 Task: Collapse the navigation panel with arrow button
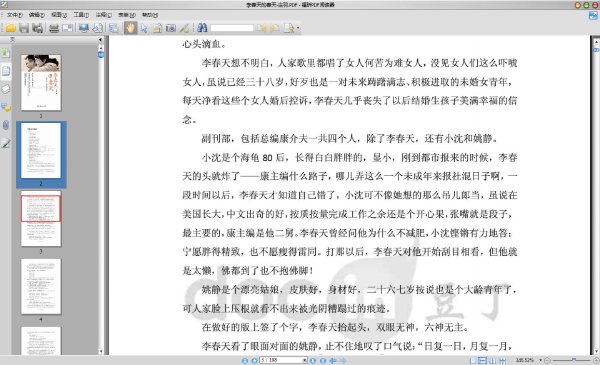point(100,39)
